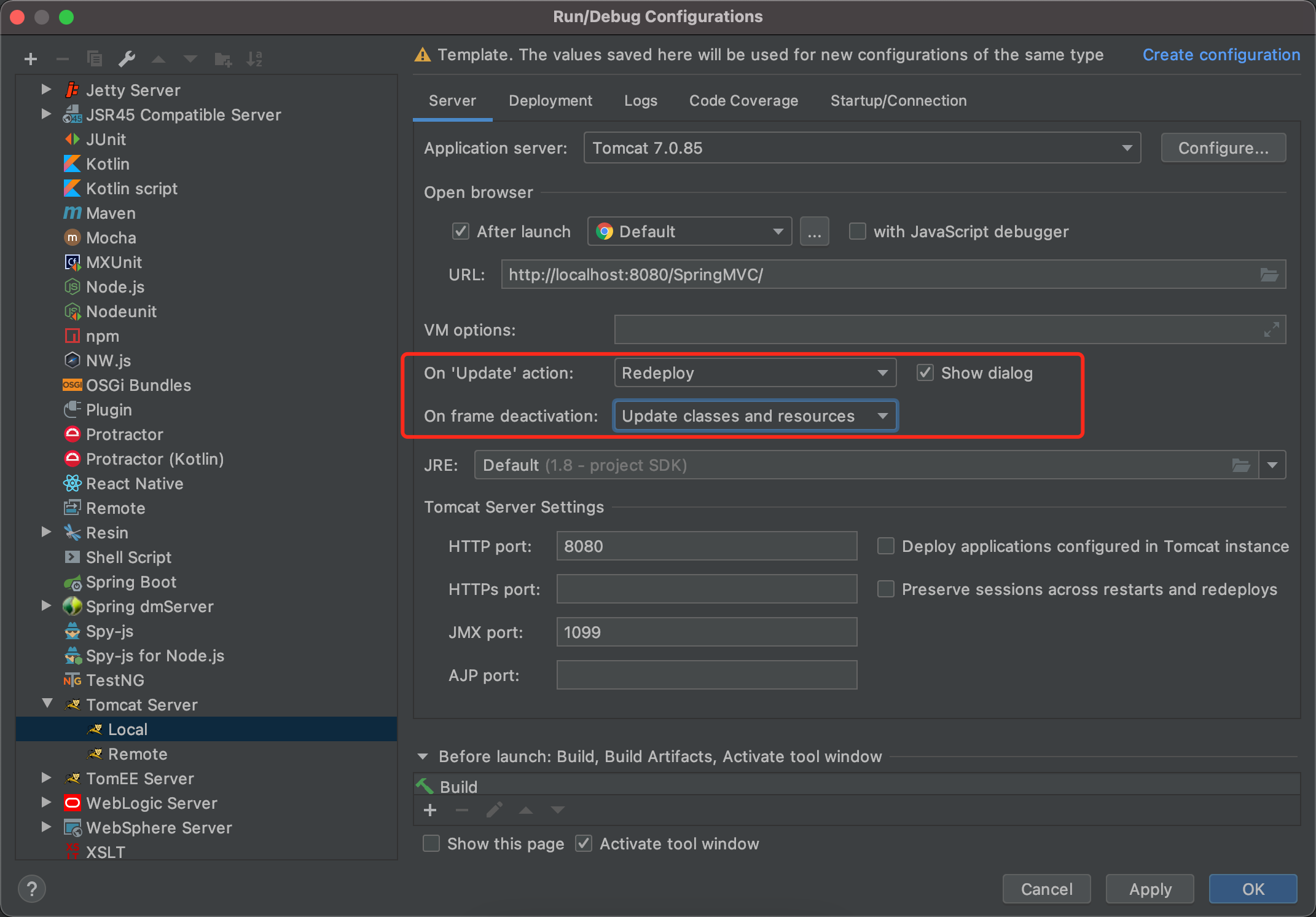Click the folder browse icon in JRE field
The image size is (1316, 917).
[1241, 465]
